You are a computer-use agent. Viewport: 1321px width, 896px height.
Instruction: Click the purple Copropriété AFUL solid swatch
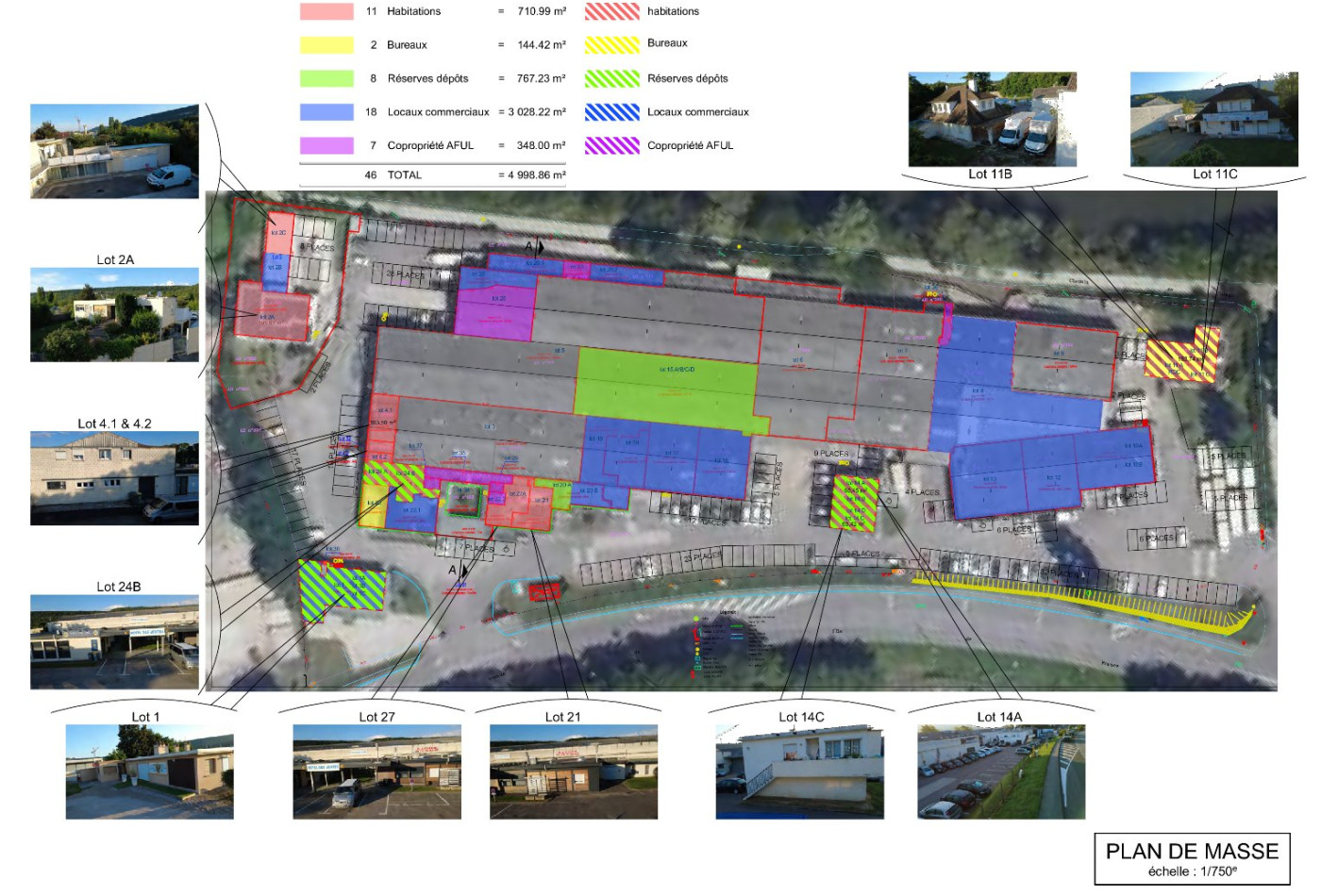pos(326,145)
